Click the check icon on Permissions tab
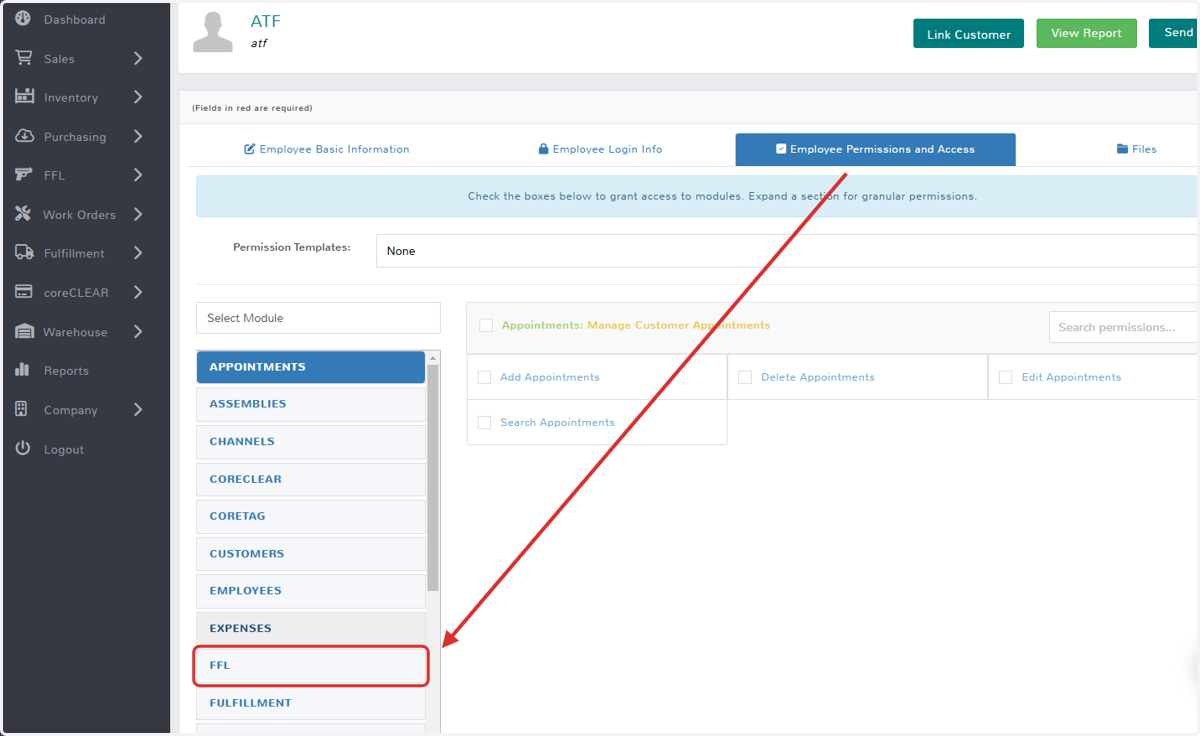Screen dimensions: 1200x736 click(x=781, y=149)
